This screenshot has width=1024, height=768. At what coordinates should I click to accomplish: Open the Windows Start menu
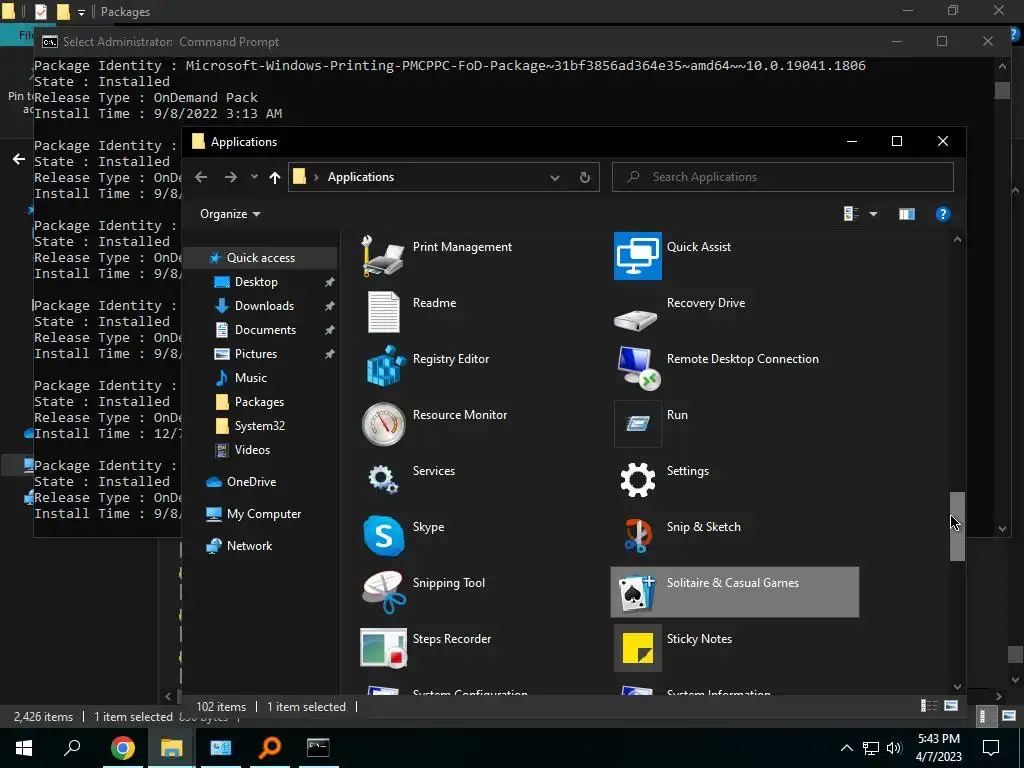point(24,747)
